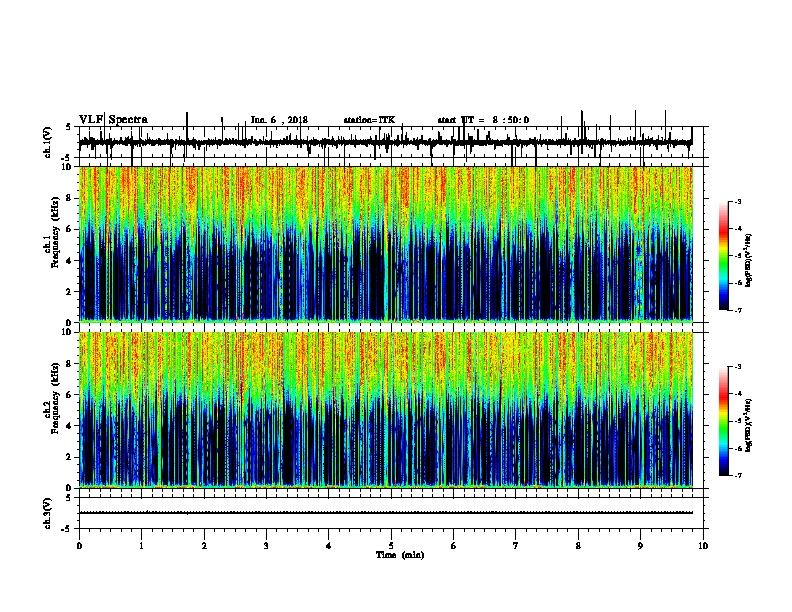Click the "-4" tick on the lower colorbar
Screen dimensions: 792x612
[738, 394]
